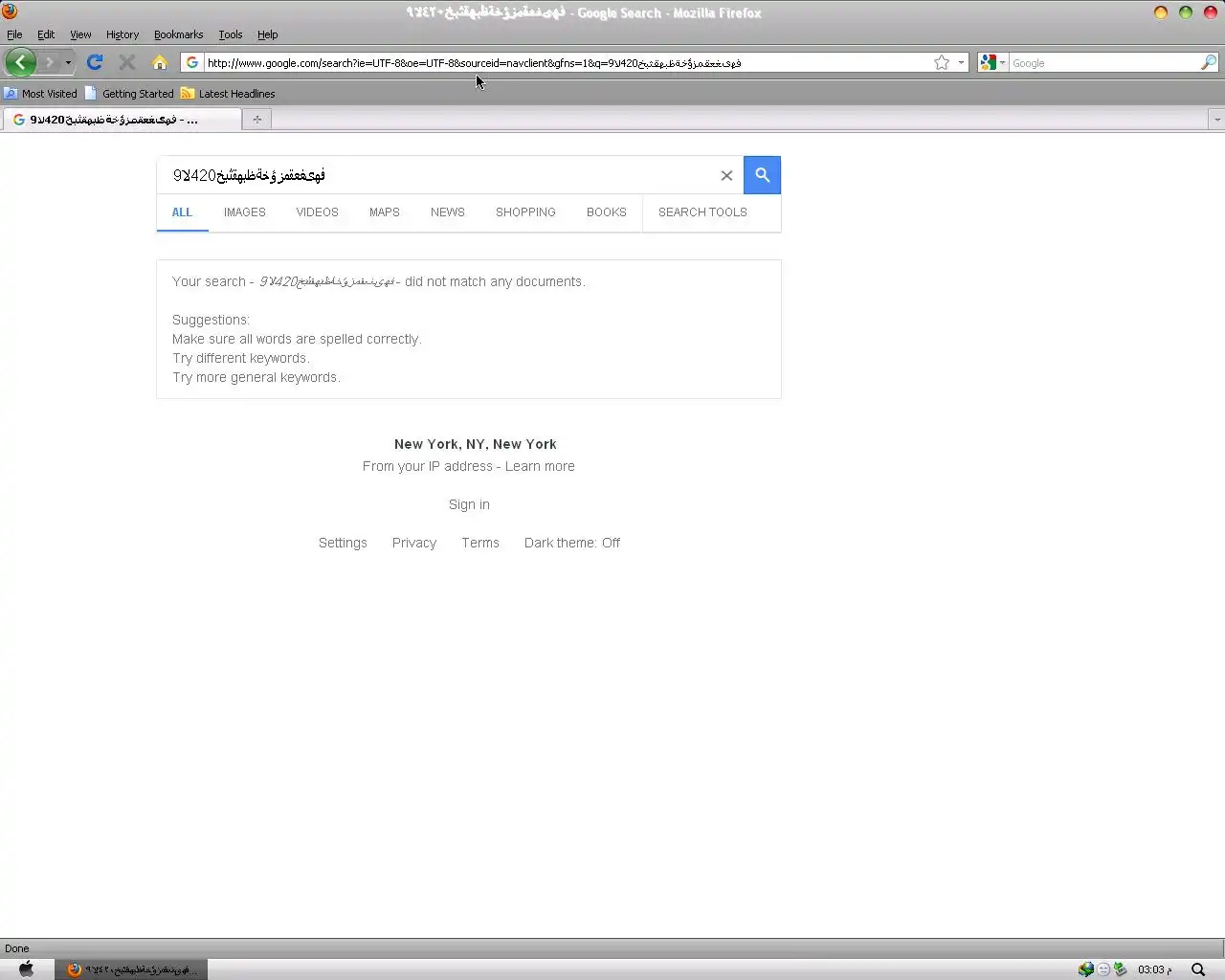Viewport: 1225px width, 980px height.
Task: Switch to SHOPPING results
Action: (525, 212)
